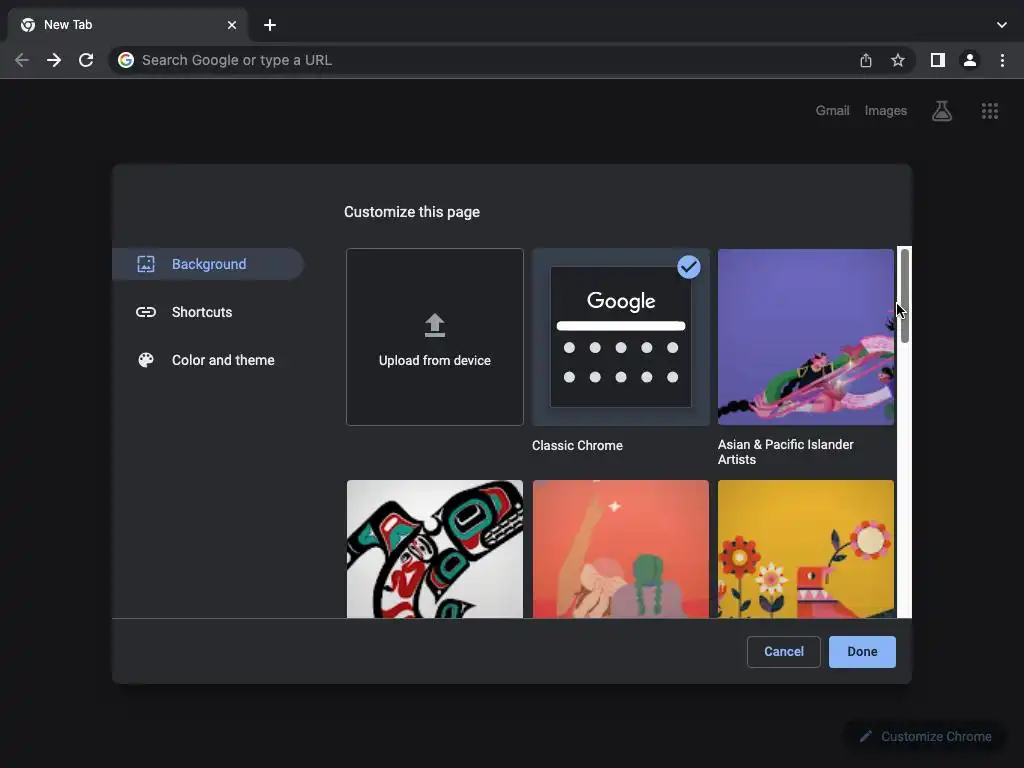
Task: Close the New Tab tab
Action: coord(232,25)
